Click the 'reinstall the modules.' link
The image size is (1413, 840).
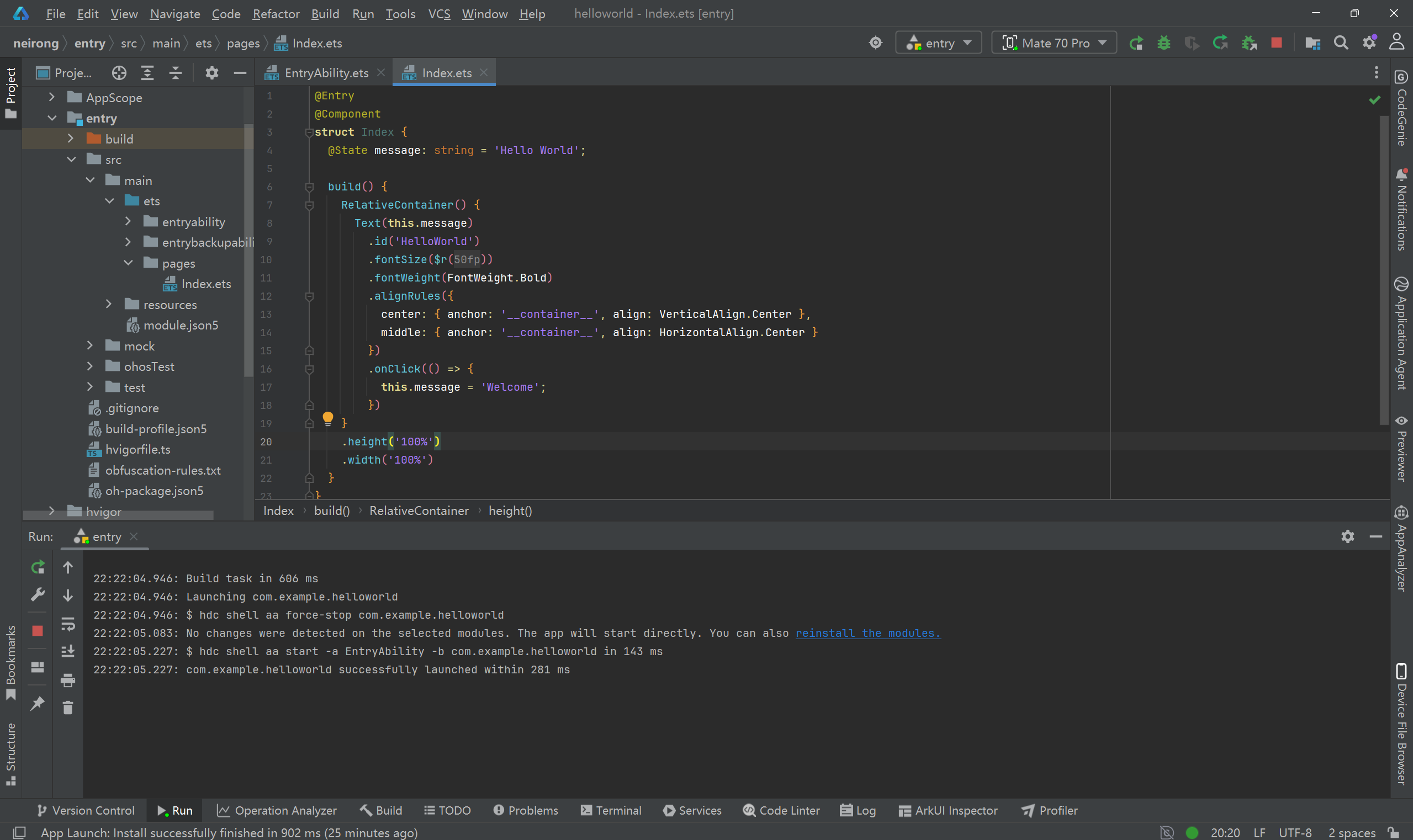[x=867, y=634]
